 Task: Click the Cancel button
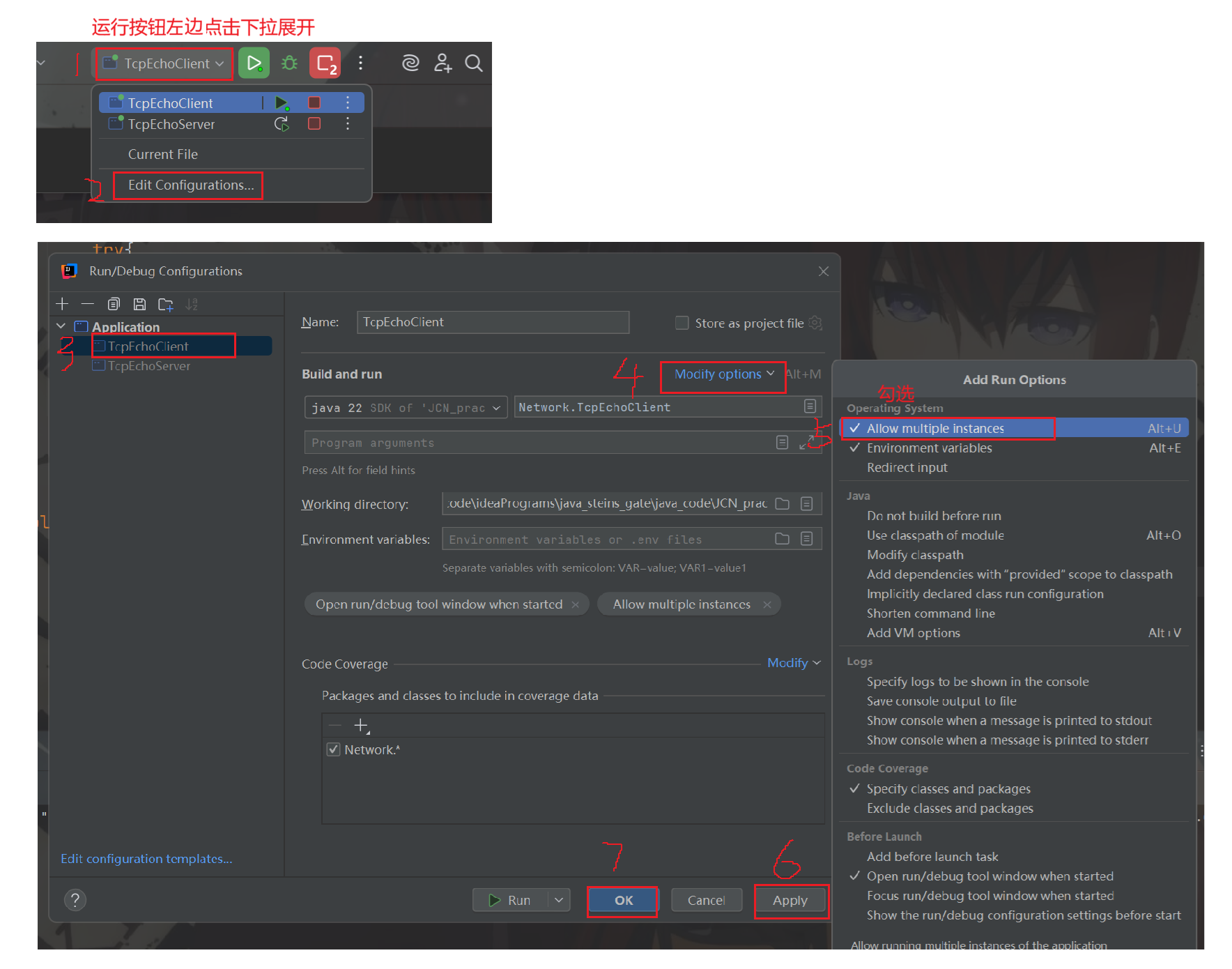point(707,900)
